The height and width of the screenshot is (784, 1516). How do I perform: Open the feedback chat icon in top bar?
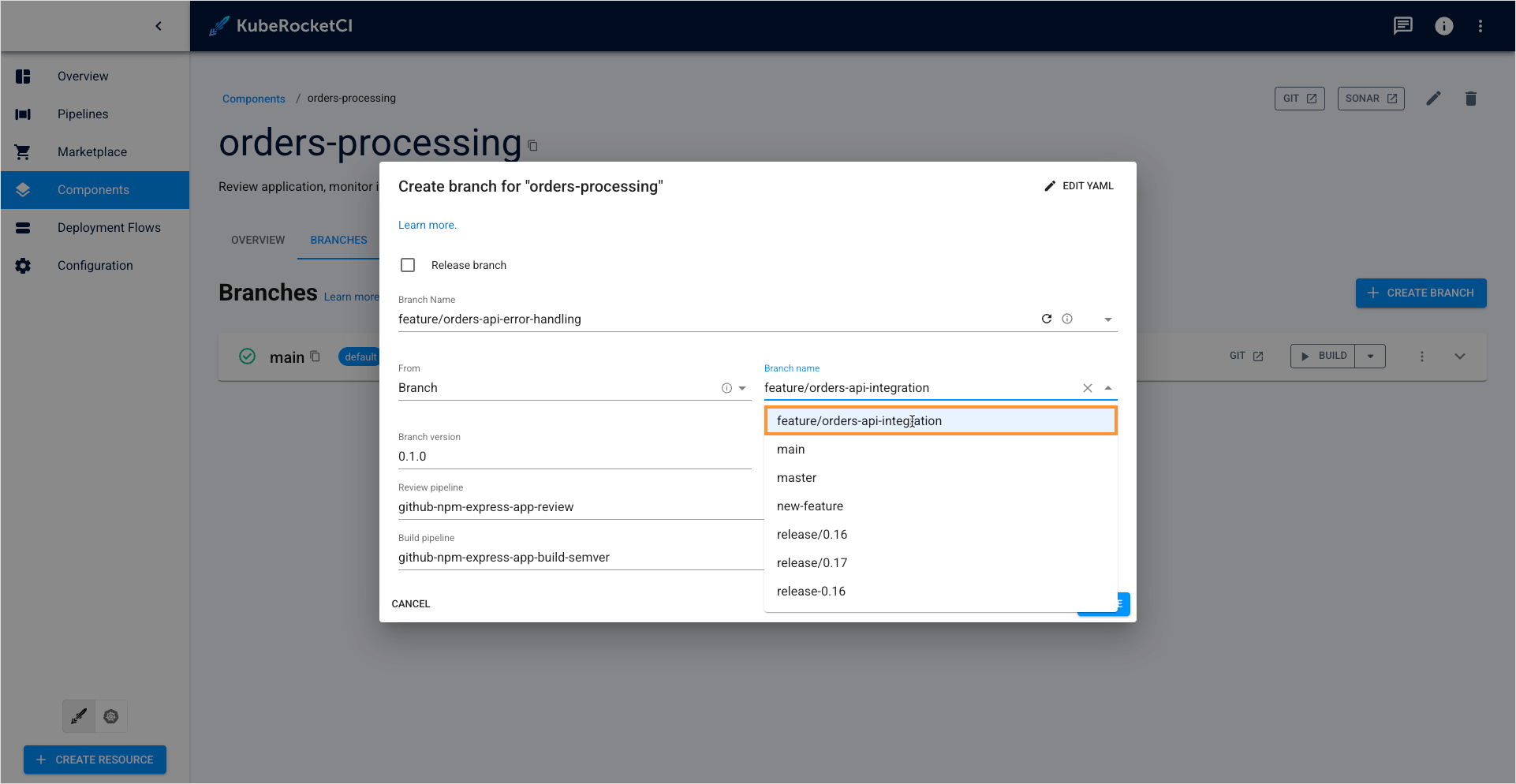(1402, 25)
